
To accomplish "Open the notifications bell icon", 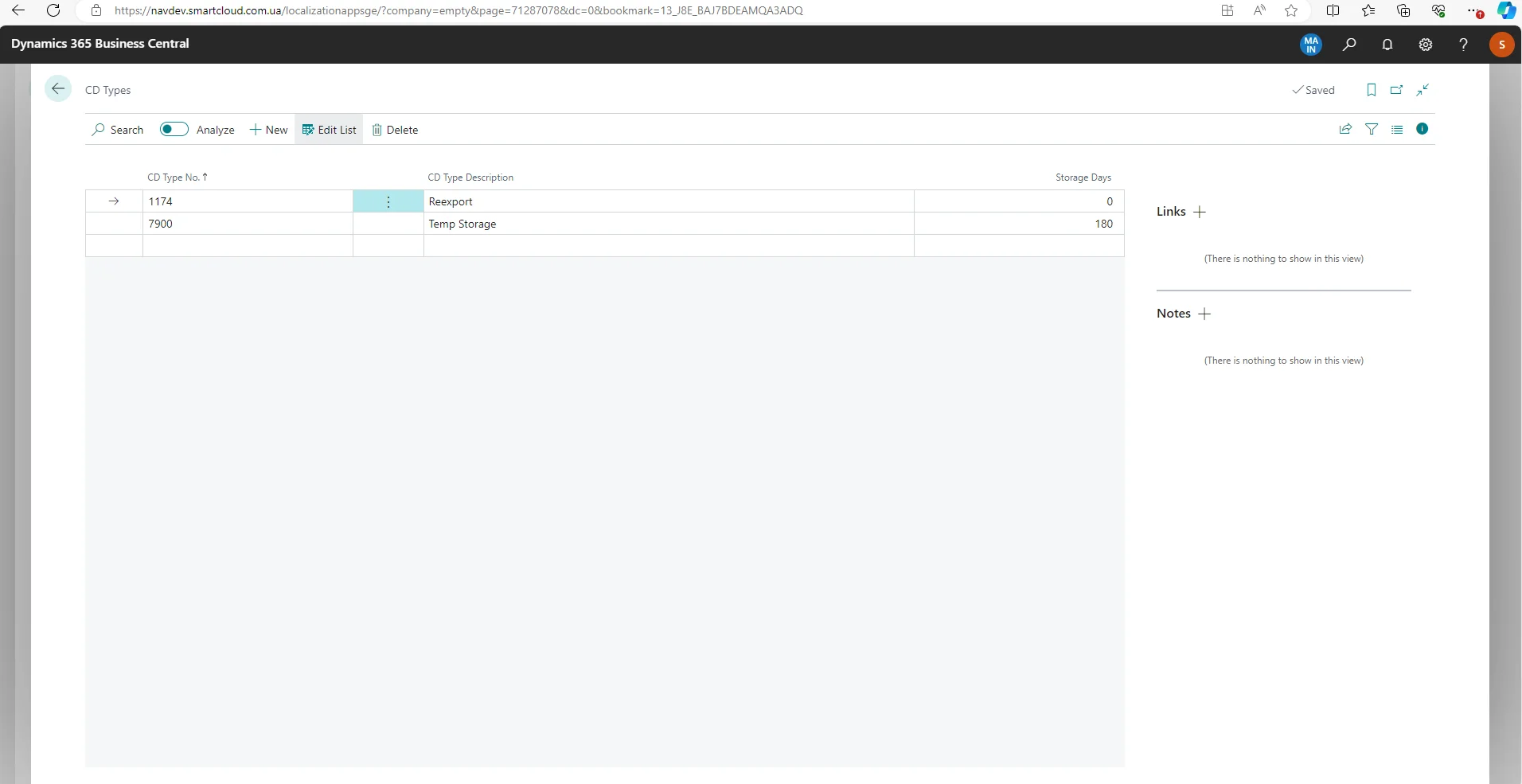I will tap(1387, 45).
